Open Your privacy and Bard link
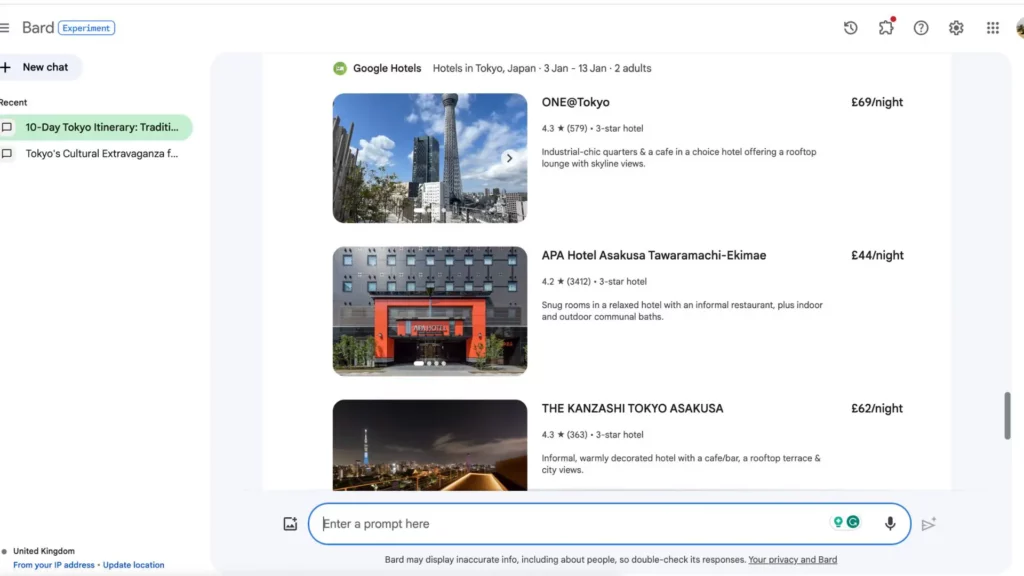 [792, 560]
